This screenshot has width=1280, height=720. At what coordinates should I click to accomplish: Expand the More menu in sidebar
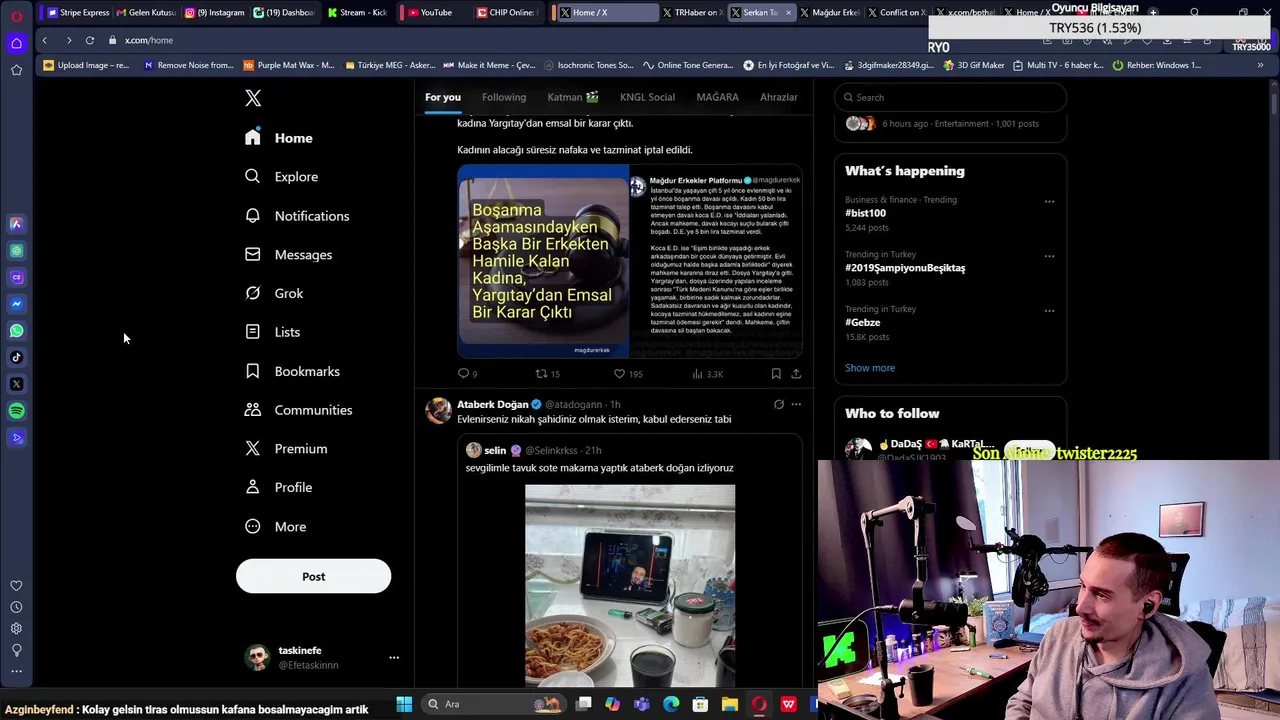(276, 527)
